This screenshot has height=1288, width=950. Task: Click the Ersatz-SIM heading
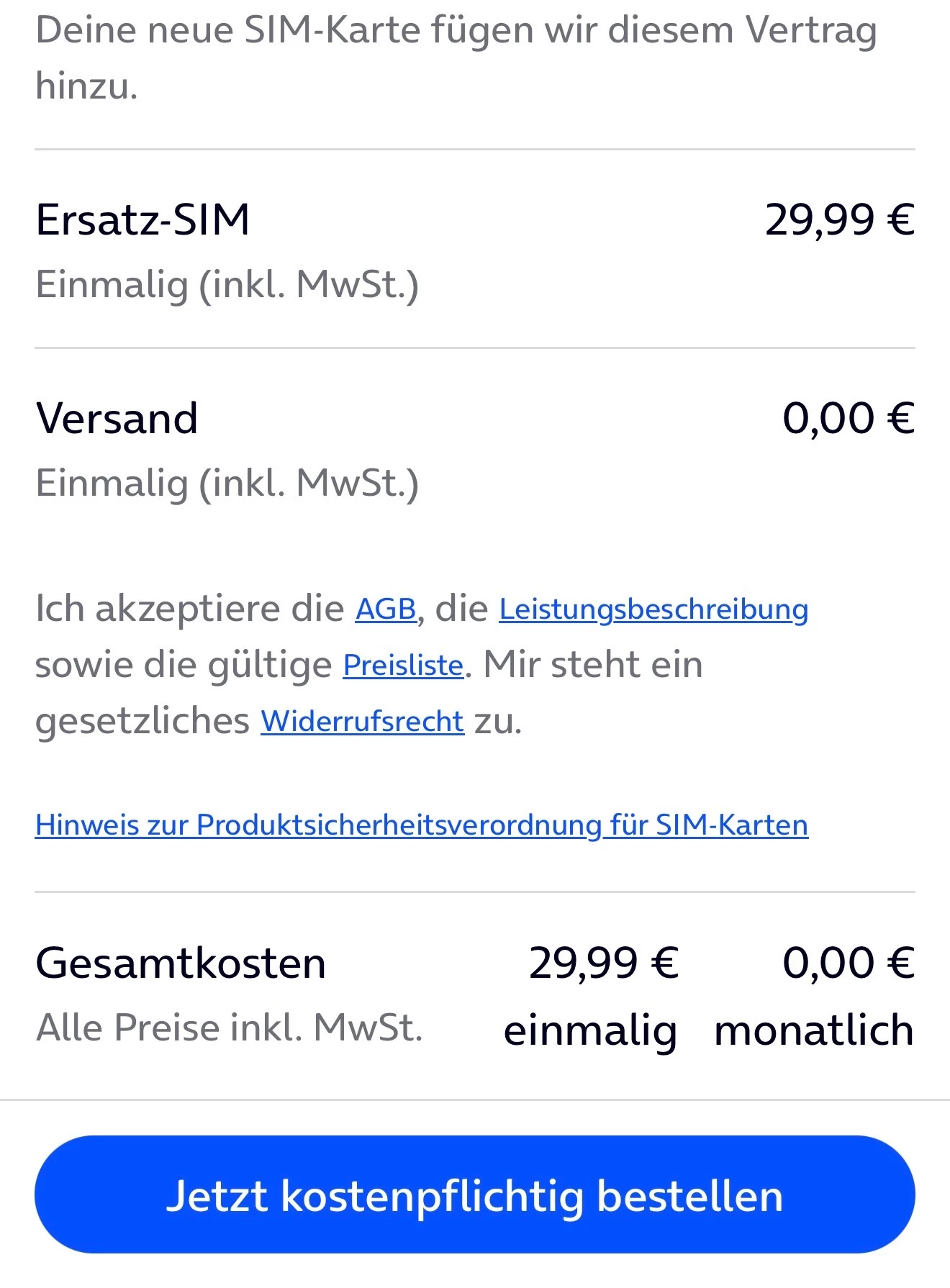point(142,219)
